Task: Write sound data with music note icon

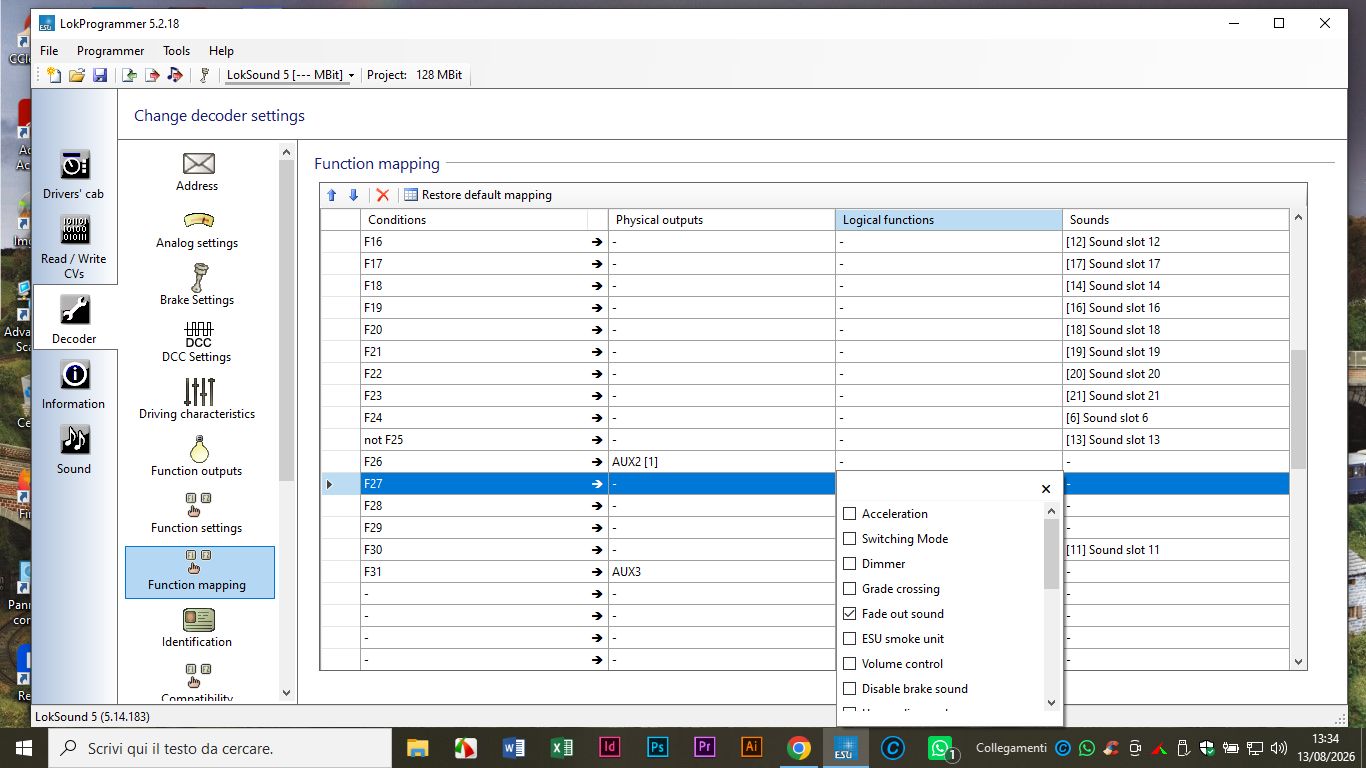Action: click(175, 75)
